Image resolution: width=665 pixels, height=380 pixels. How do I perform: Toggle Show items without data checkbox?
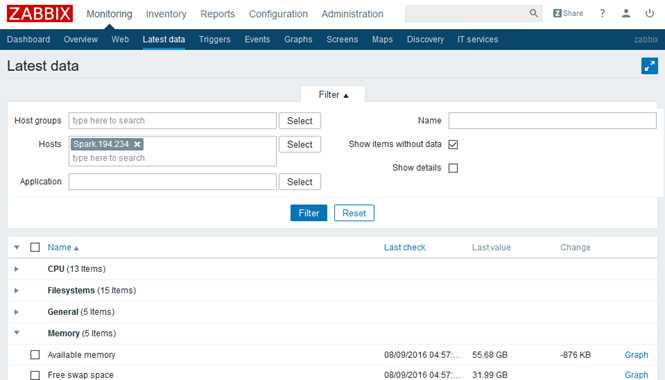(x=453, y=144)
